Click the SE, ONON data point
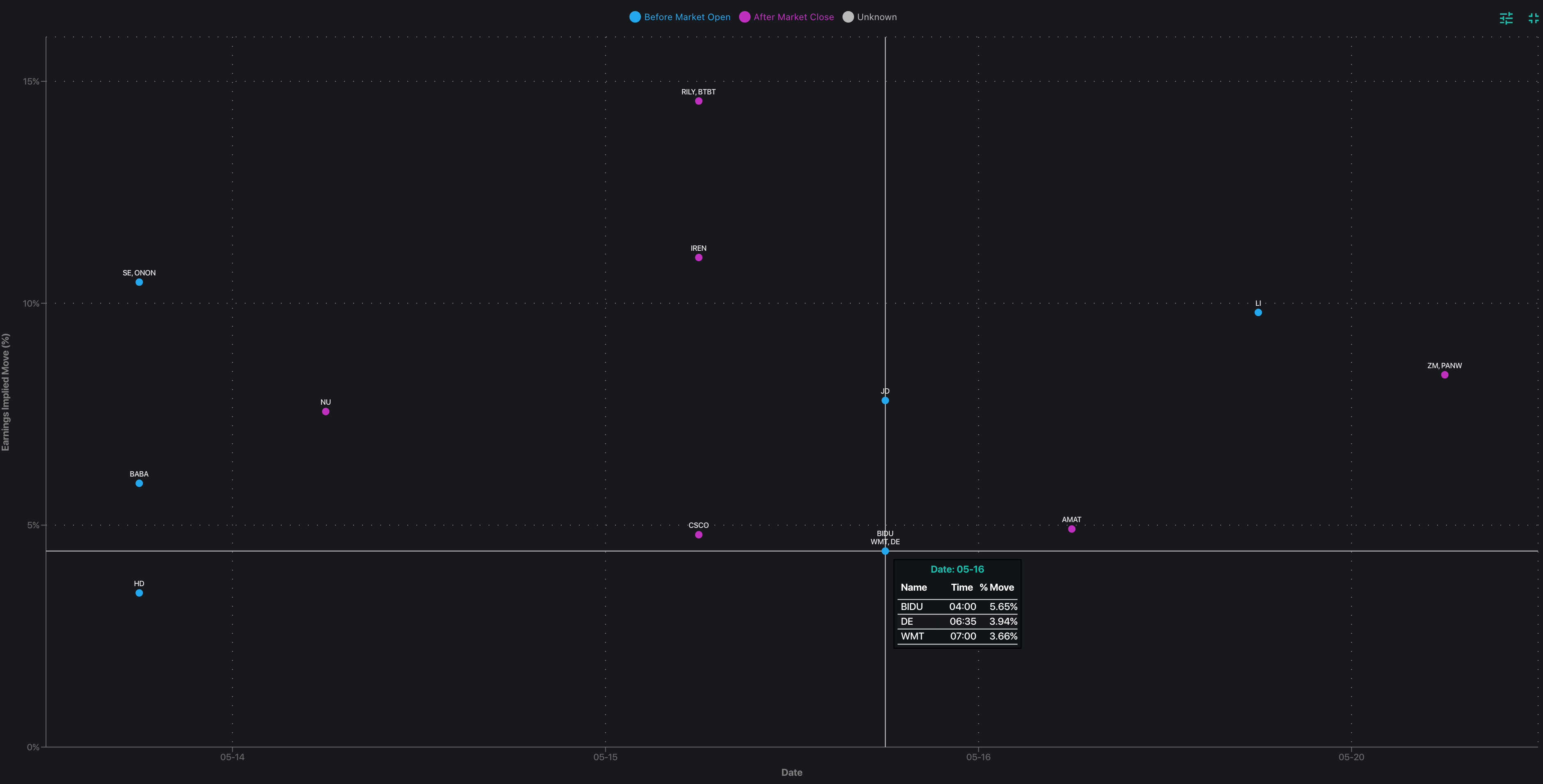 click(139, 282)
